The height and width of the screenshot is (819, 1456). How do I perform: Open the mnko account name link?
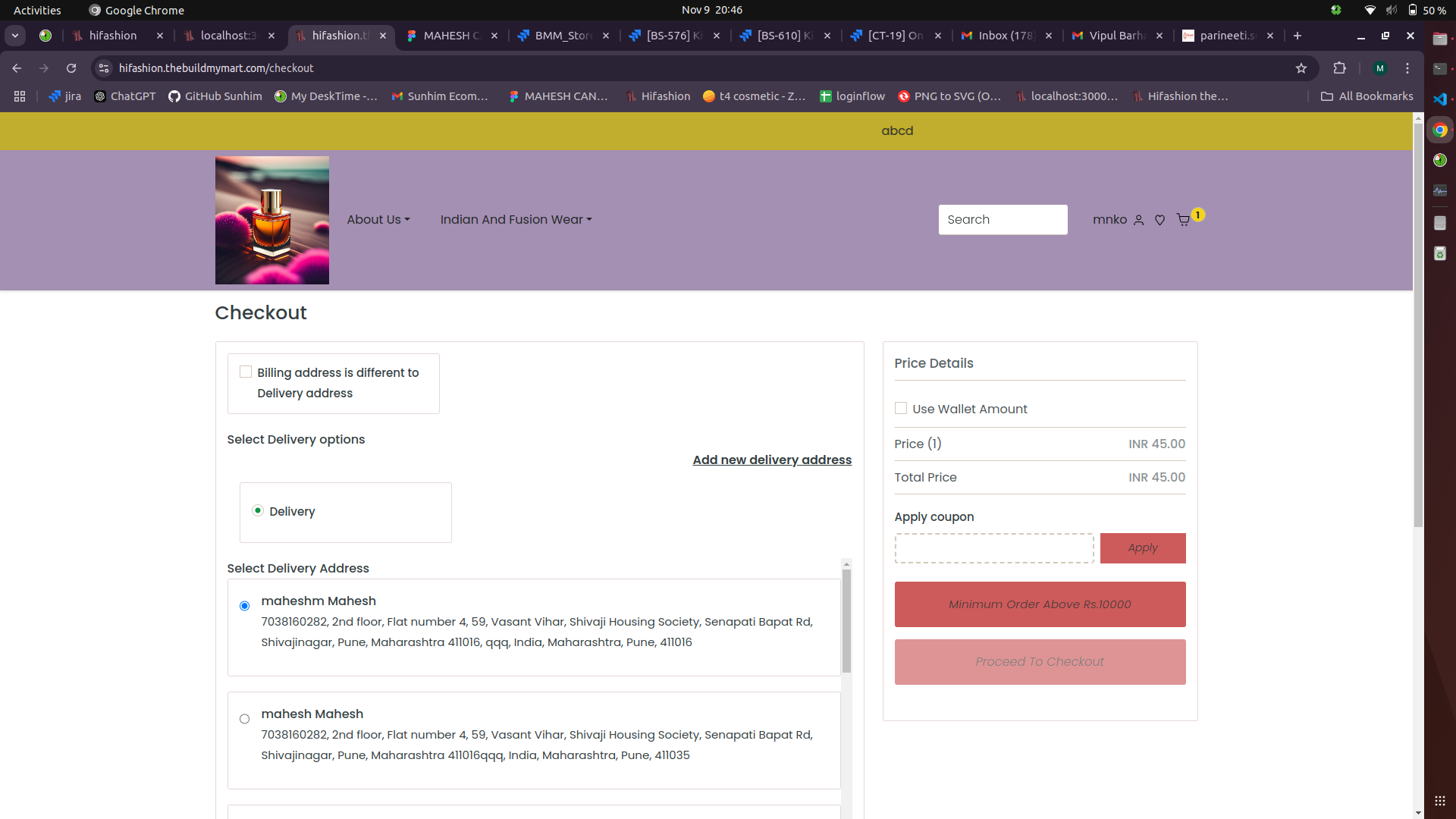pos(1109,220)
